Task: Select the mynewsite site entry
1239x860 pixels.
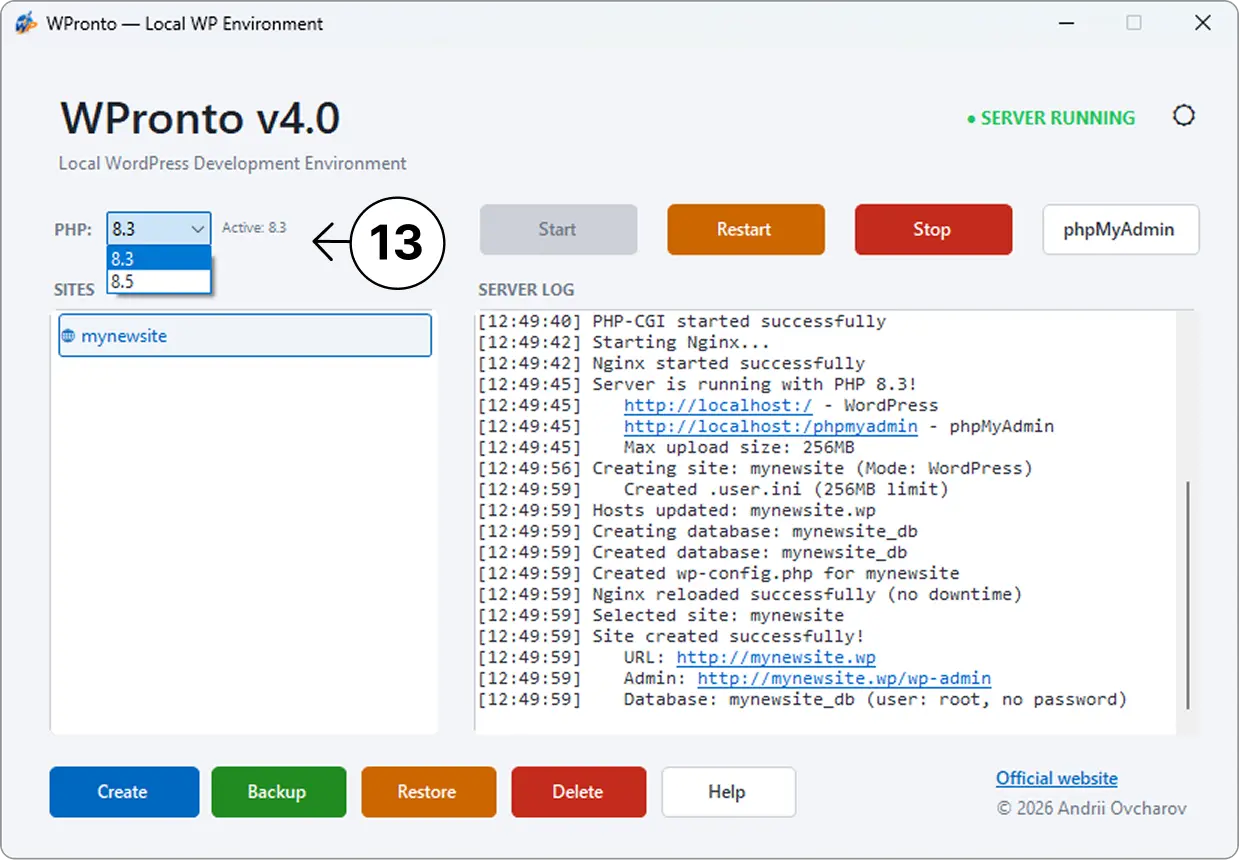Action: click(x=245, y=336)
